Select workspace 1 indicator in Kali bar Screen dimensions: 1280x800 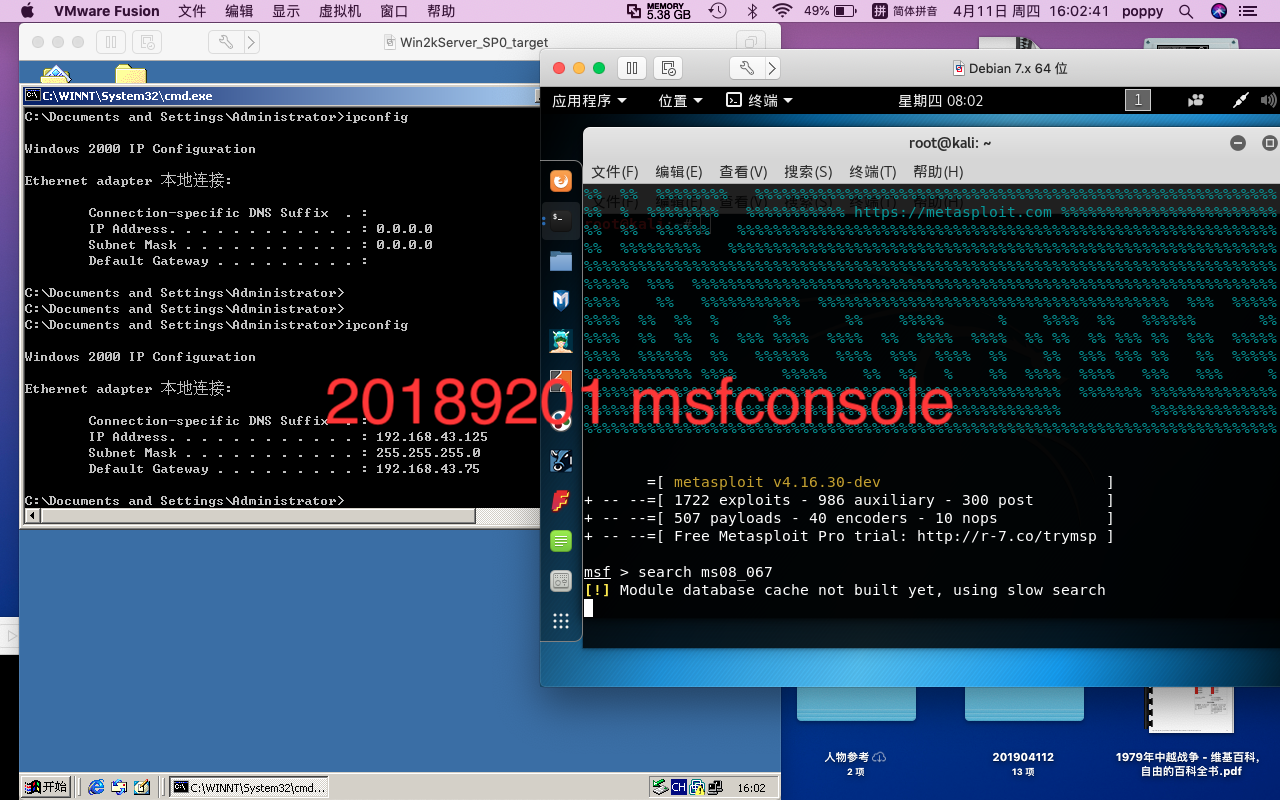1137,100
